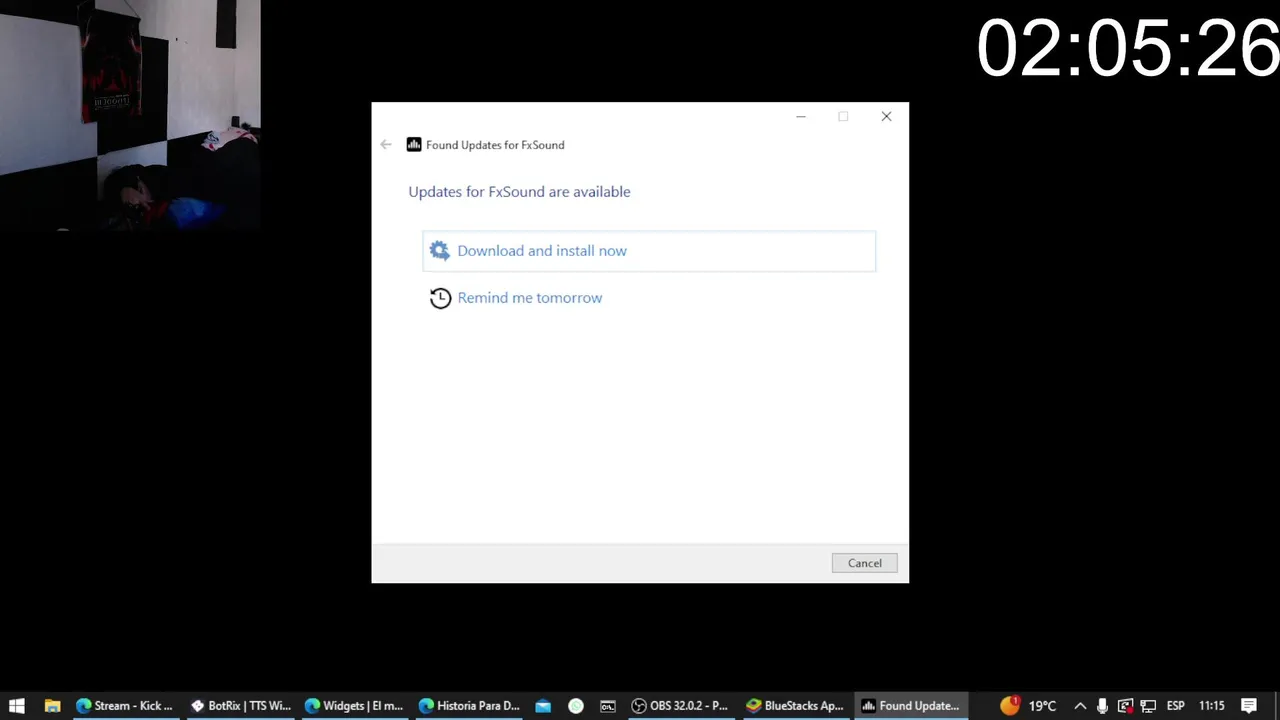Minimize the FxSound updater dialog
The height and width of the screenshot is (720, 1280).
801,117
